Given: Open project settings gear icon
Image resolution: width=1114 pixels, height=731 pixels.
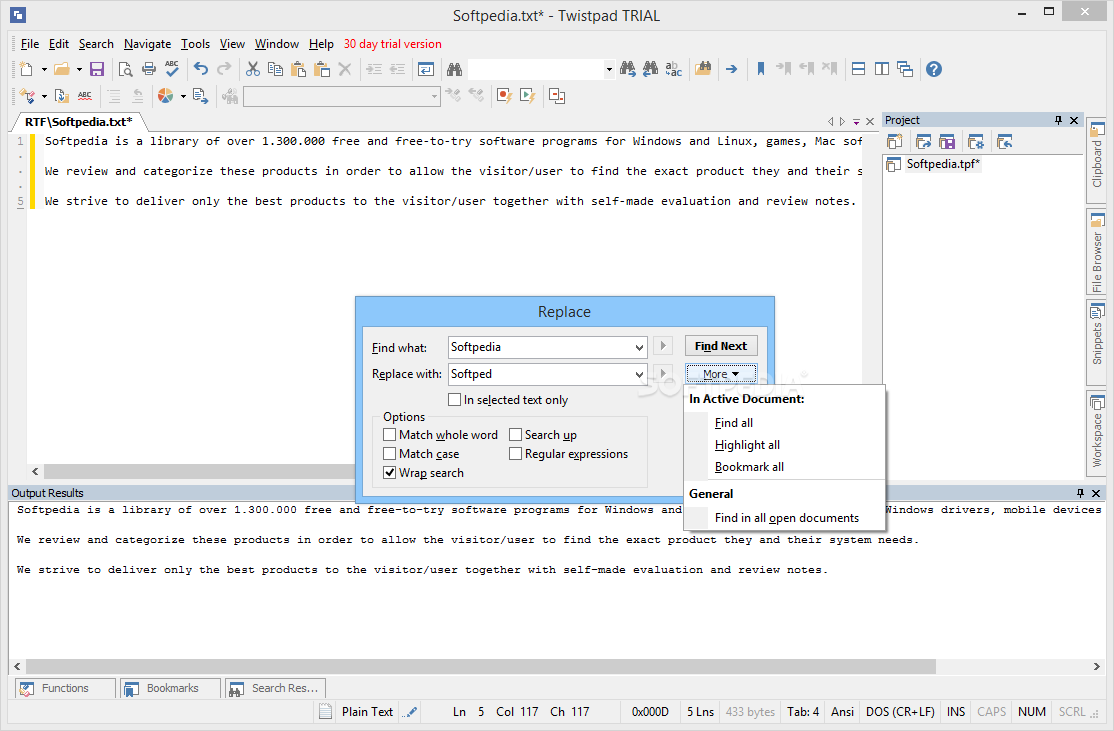Looking at the screenshot, I should 976,142.
